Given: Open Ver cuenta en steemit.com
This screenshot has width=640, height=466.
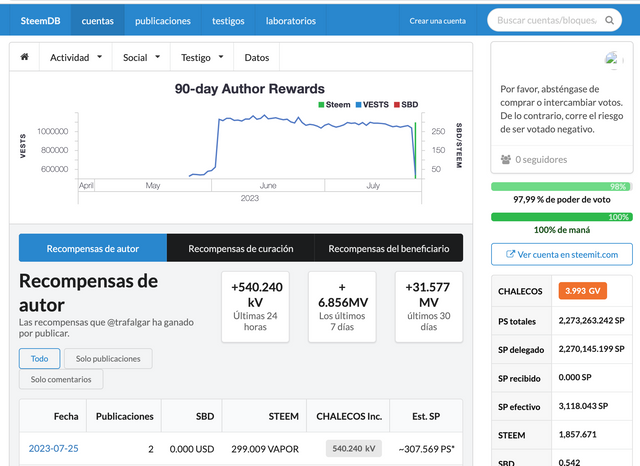Looking at the screenshot, I should tap(562, 255).
